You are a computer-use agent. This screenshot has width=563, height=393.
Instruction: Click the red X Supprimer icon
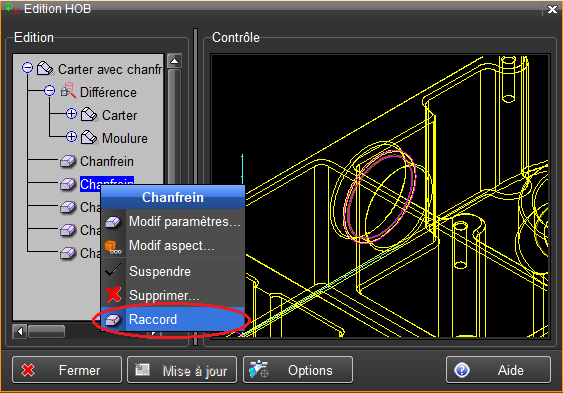(113, 295)
